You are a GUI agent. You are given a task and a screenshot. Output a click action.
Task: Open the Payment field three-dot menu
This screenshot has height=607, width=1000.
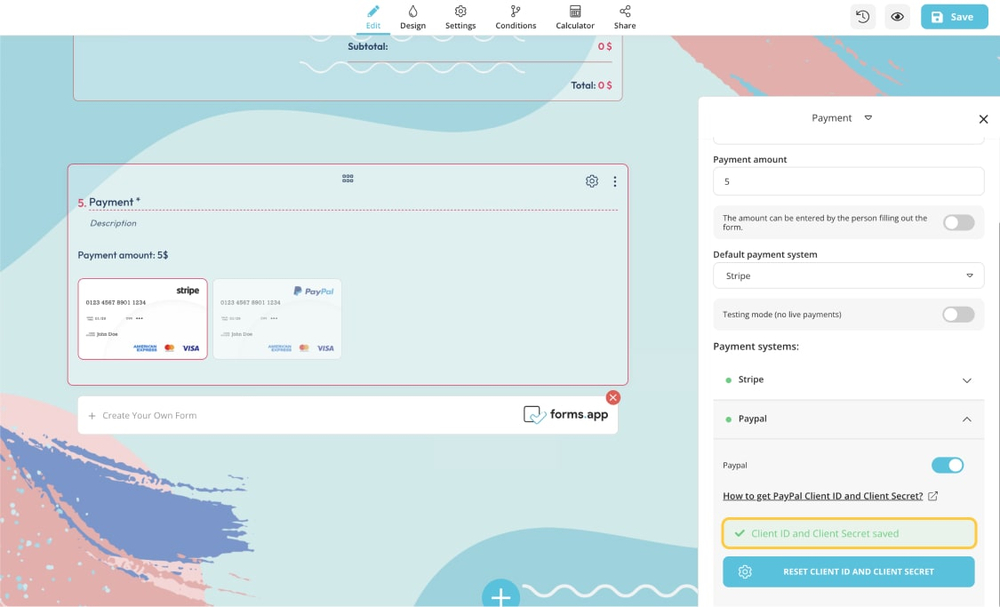(615, 182)
